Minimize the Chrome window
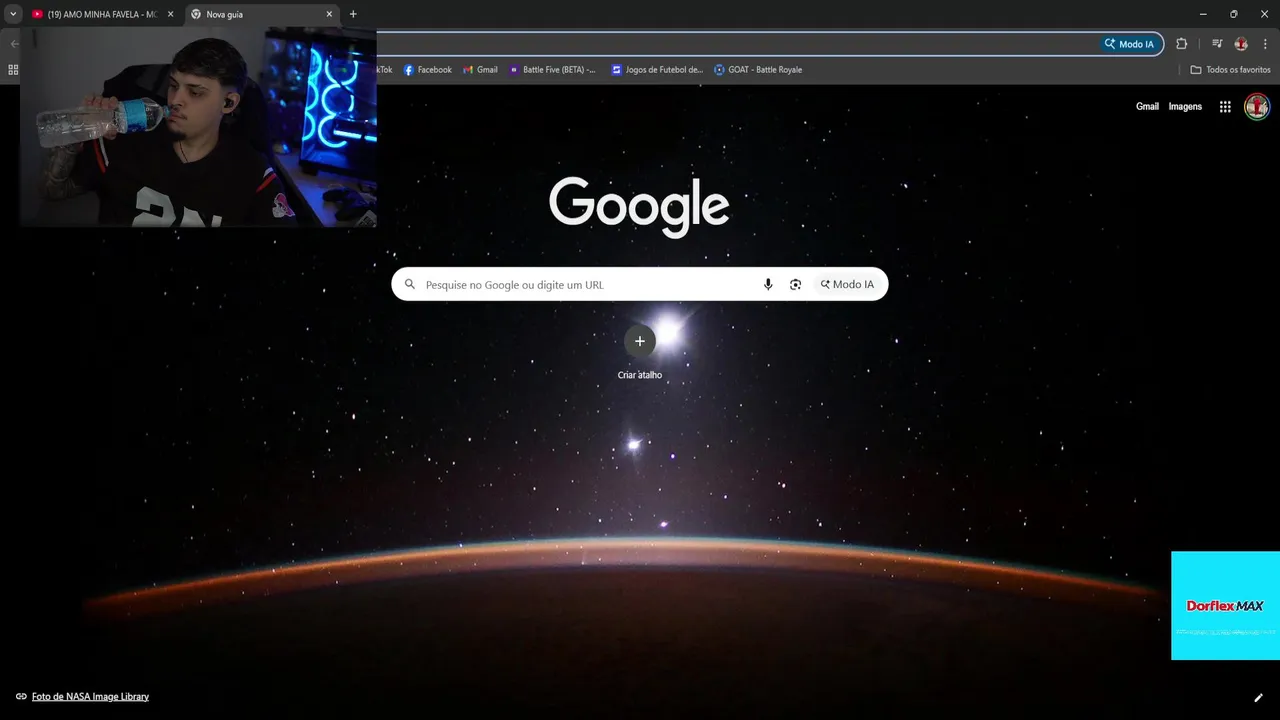This screenshot has width=1280, height=720. coord(1203,14)
